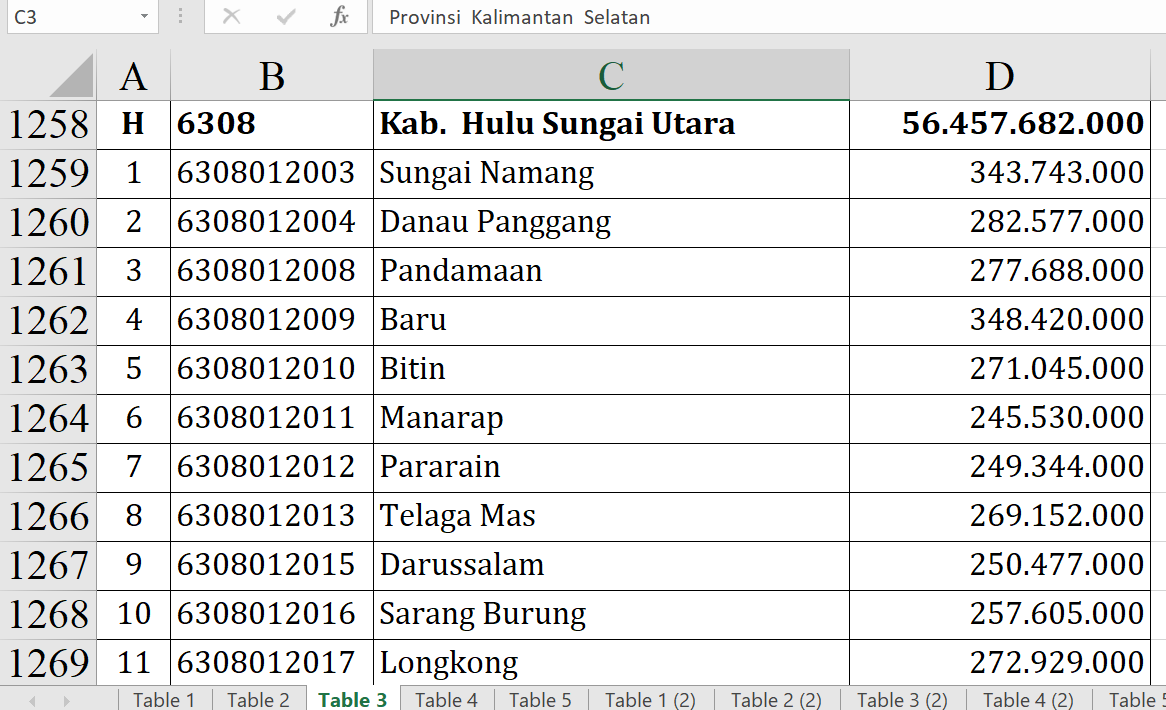Click the Select All corner triangle
1166x710 pixels.
tap(71, 77)
